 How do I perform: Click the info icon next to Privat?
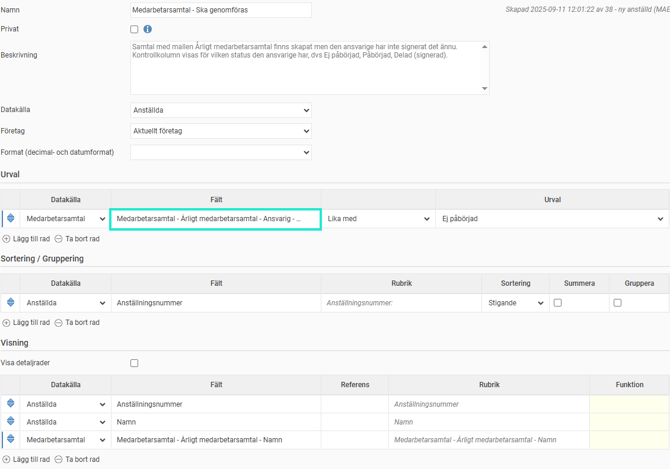click(x=148, y=30)
